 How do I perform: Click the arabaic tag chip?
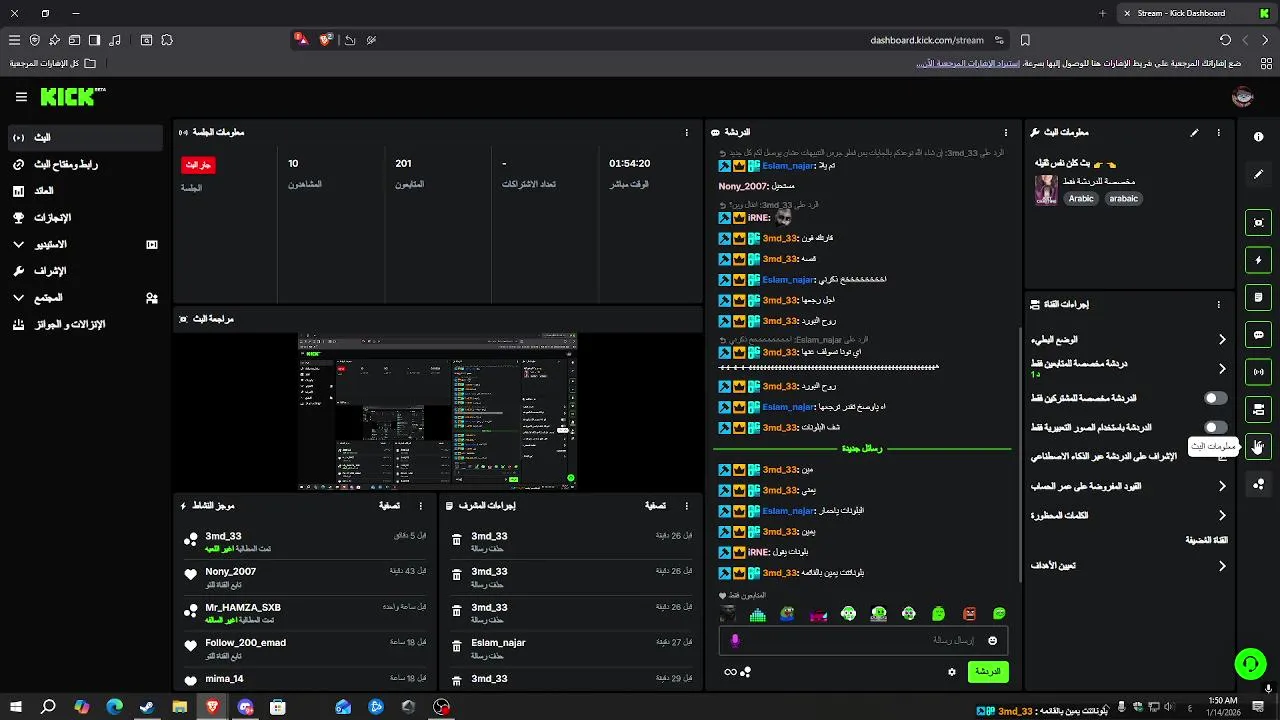pyautogui.click(x=1123, y=198)
